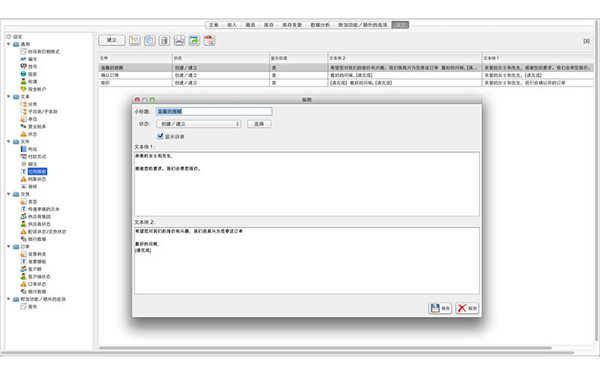The image size is (600, 375).
Task: Click the edit pencil toolbar icon
Action: 135,40
